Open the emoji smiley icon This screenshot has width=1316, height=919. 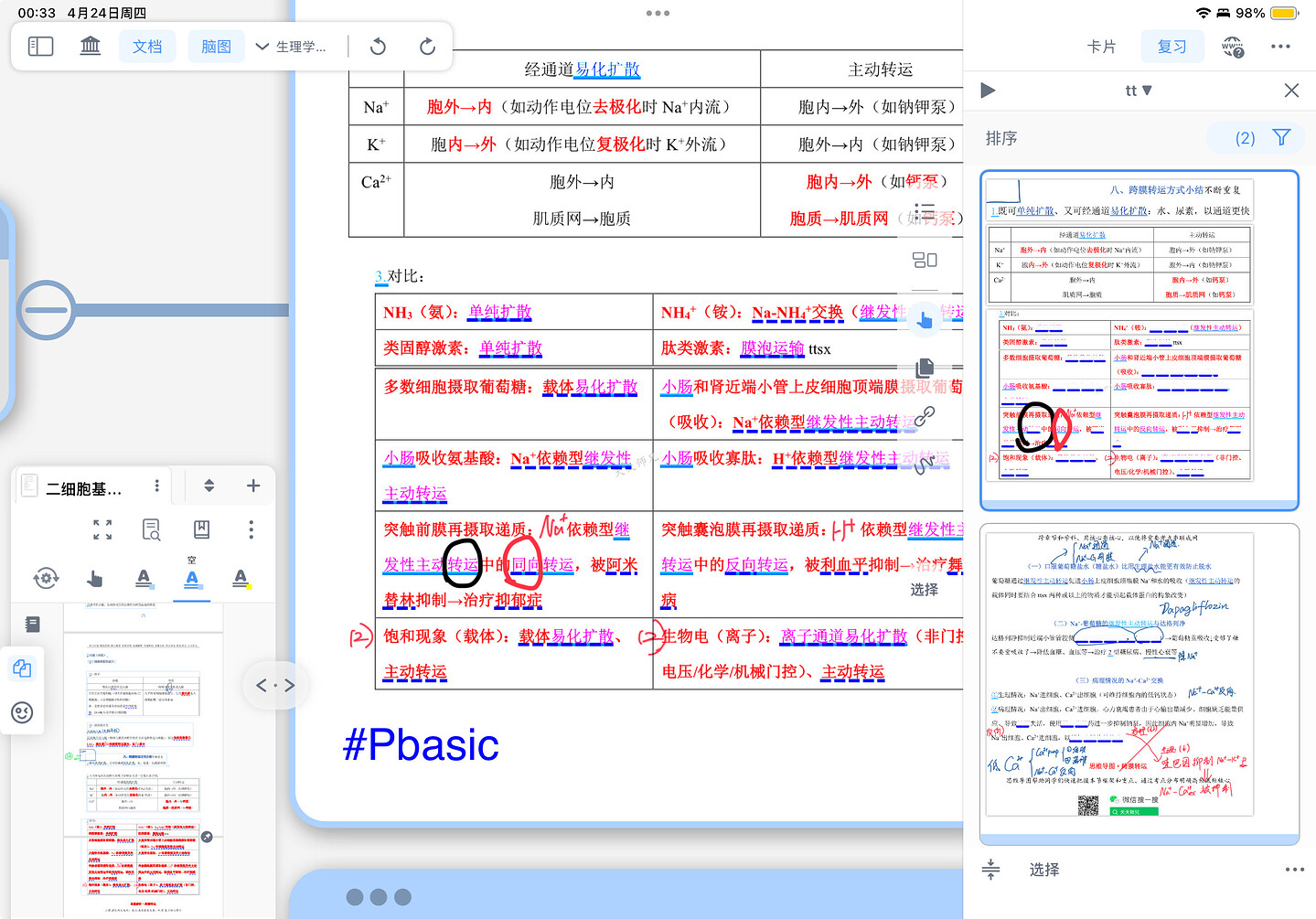(x=22, y=712)
